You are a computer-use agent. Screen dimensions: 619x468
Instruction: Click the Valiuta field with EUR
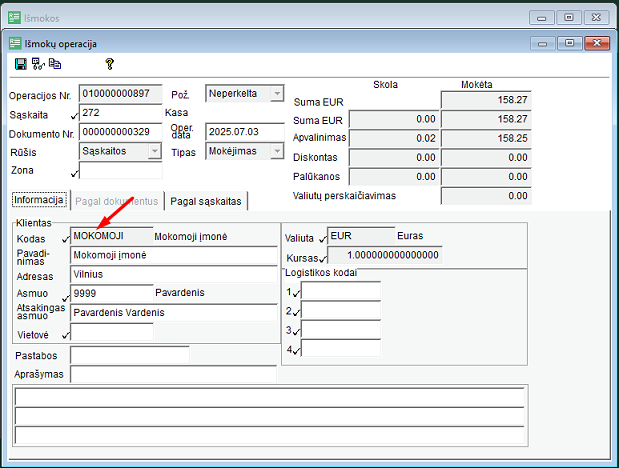pos(361,236)
